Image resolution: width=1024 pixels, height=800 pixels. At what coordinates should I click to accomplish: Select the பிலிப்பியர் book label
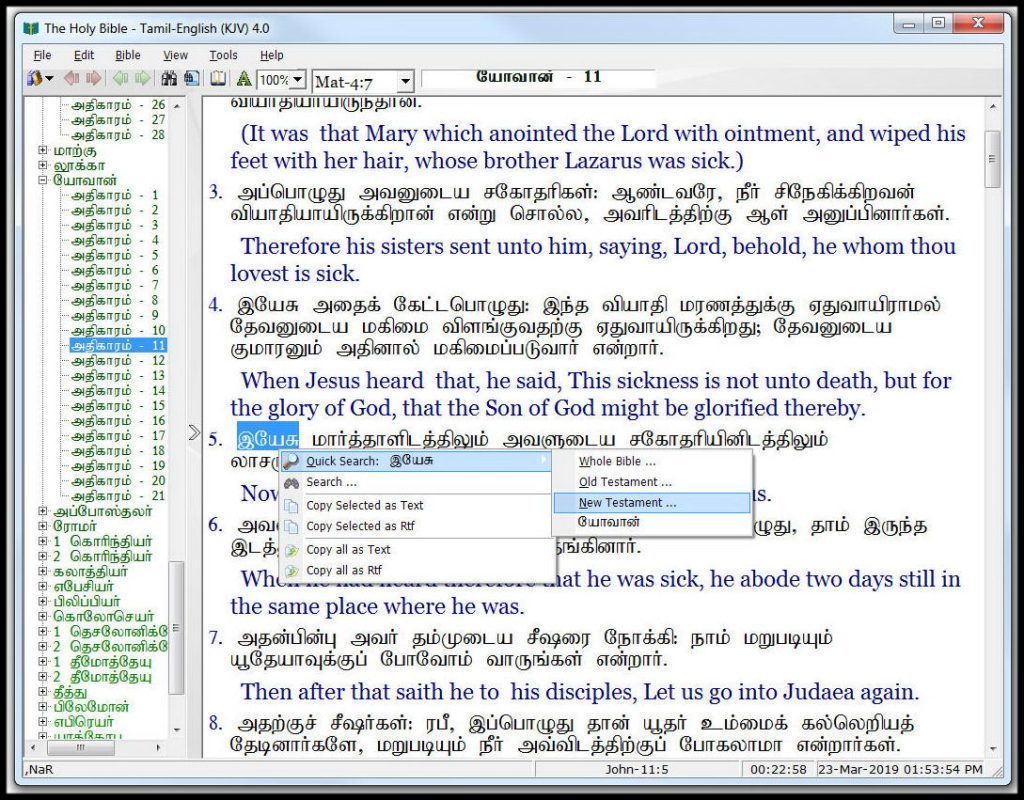pyautogui.click(x=87, y=601)
